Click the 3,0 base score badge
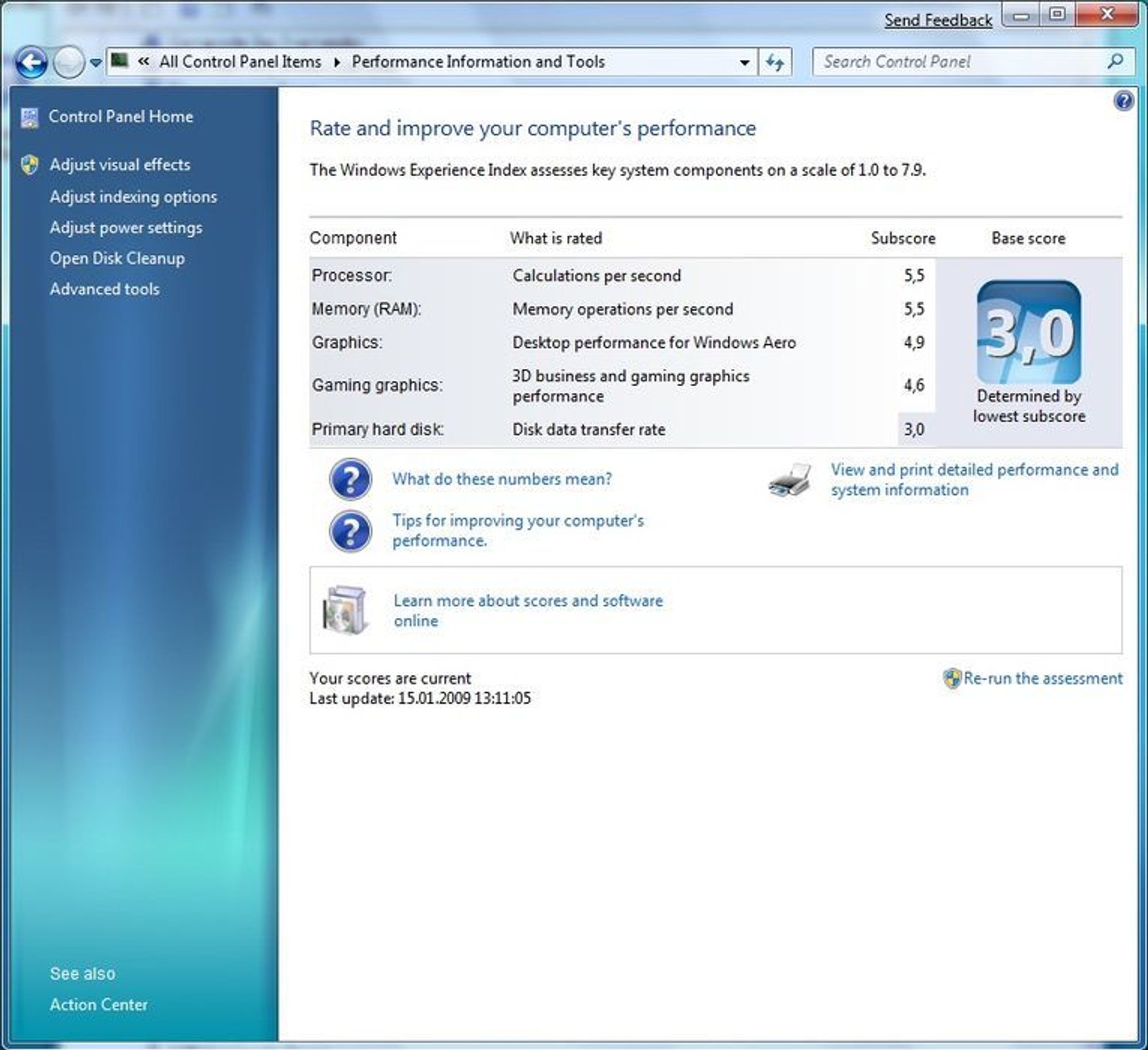Screen dimensions: 1148x1050 1029,332
